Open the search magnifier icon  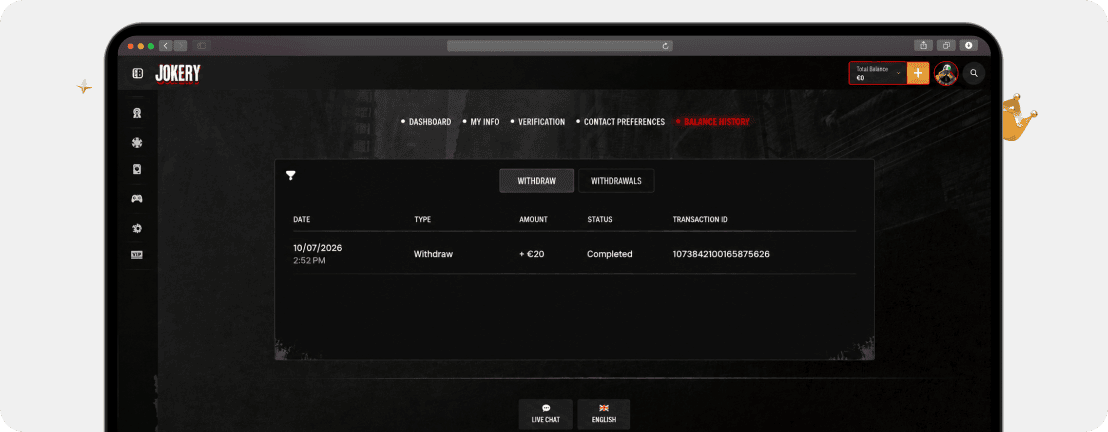(x=974, y=73)
